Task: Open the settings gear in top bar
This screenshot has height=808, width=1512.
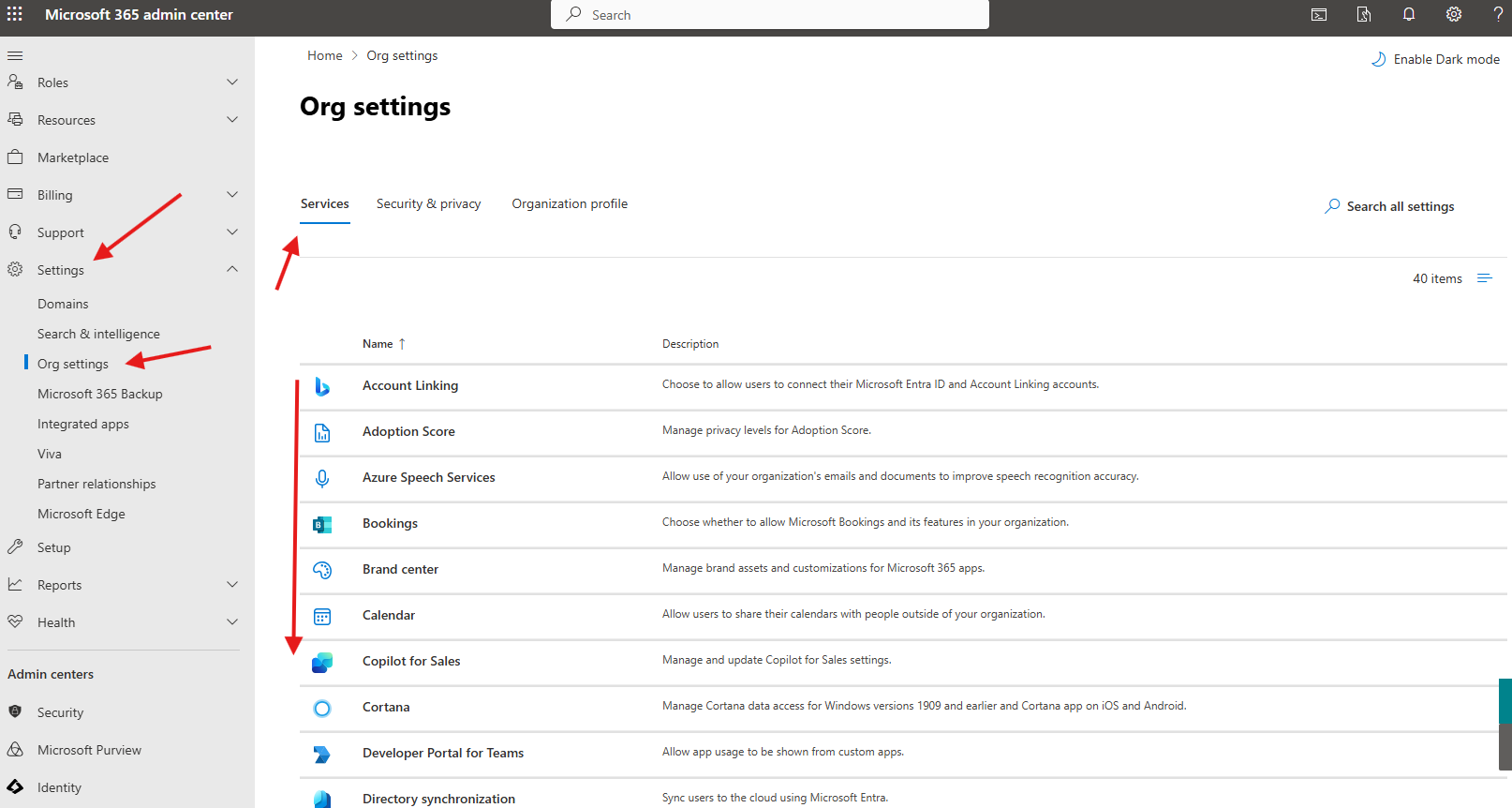Action: click(1454, 14)
